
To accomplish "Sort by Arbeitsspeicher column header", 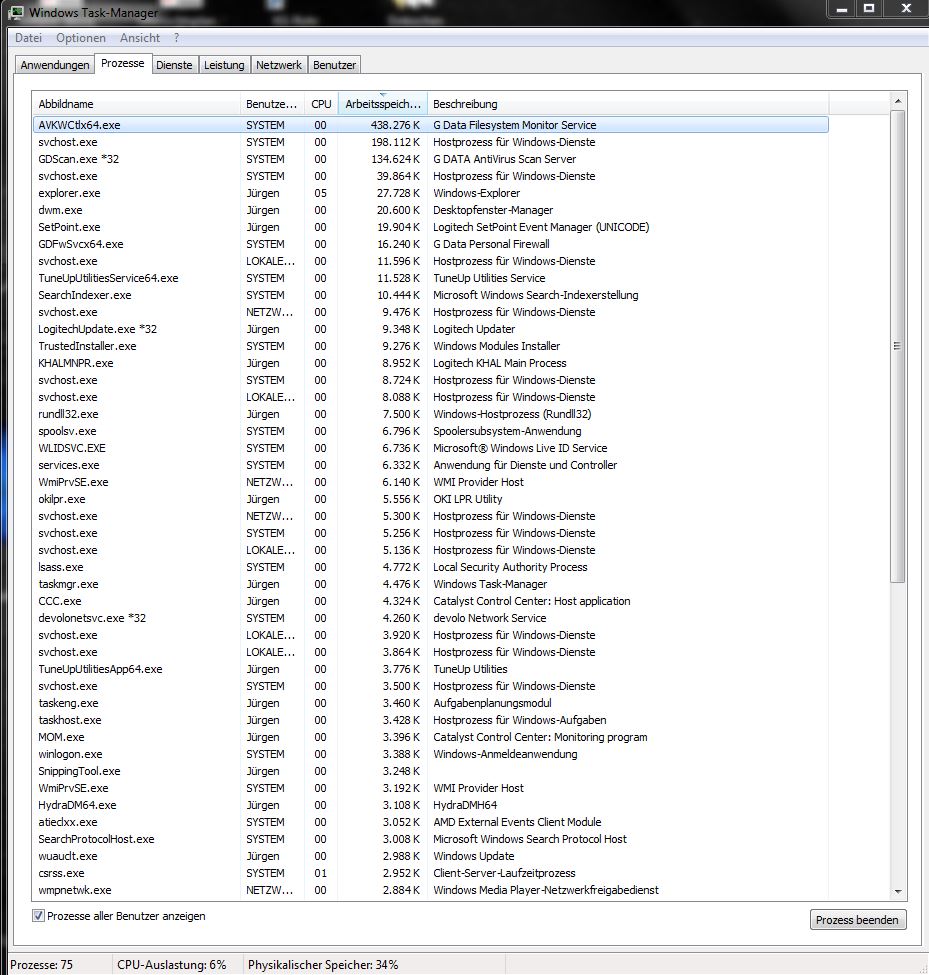I will (x=382, y=104).
